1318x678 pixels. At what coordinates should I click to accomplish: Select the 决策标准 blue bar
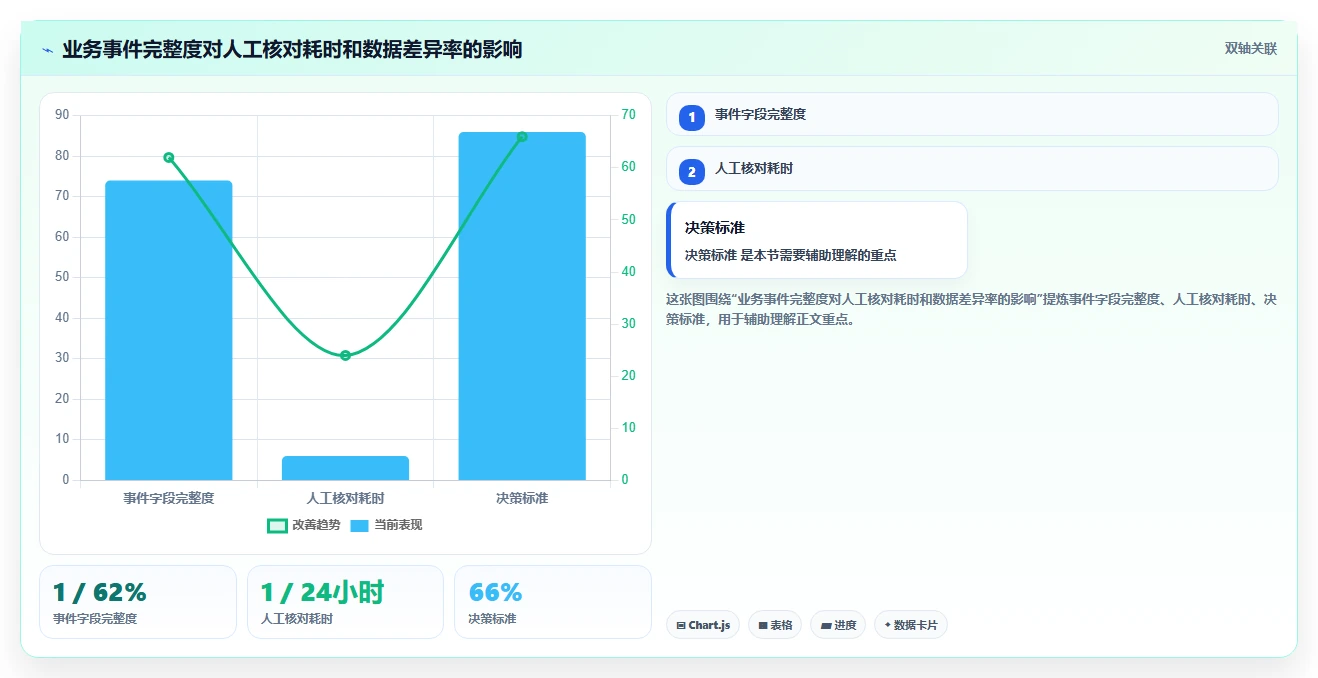[x=522, y=306]
